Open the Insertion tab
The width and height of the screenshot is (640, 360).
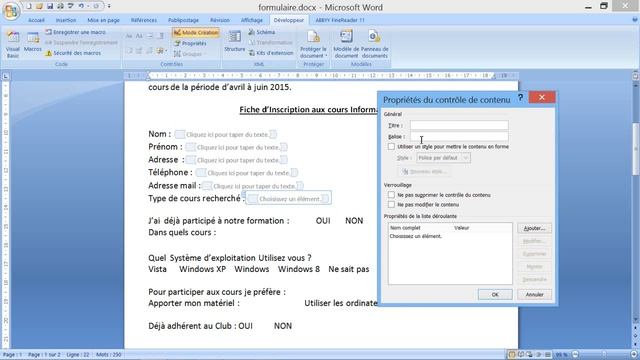tap(65, 20)
